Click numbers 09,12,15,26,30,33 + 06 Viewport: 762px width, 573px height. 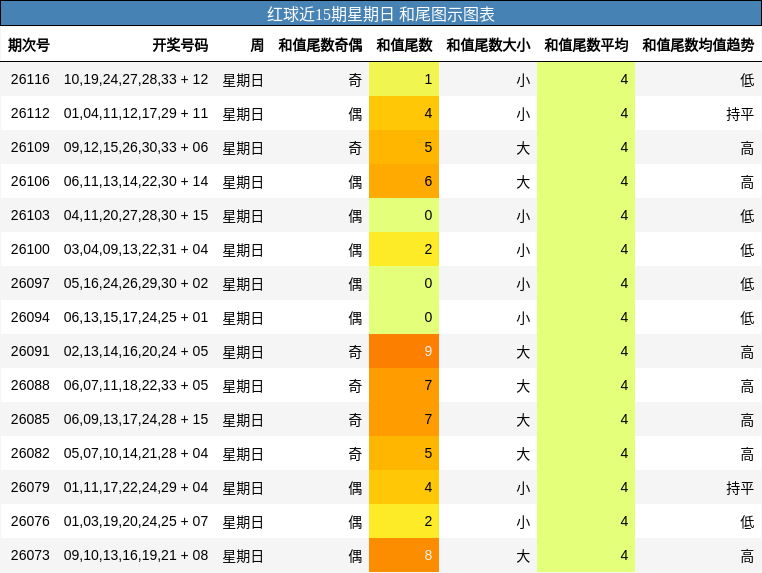(136, 147)
